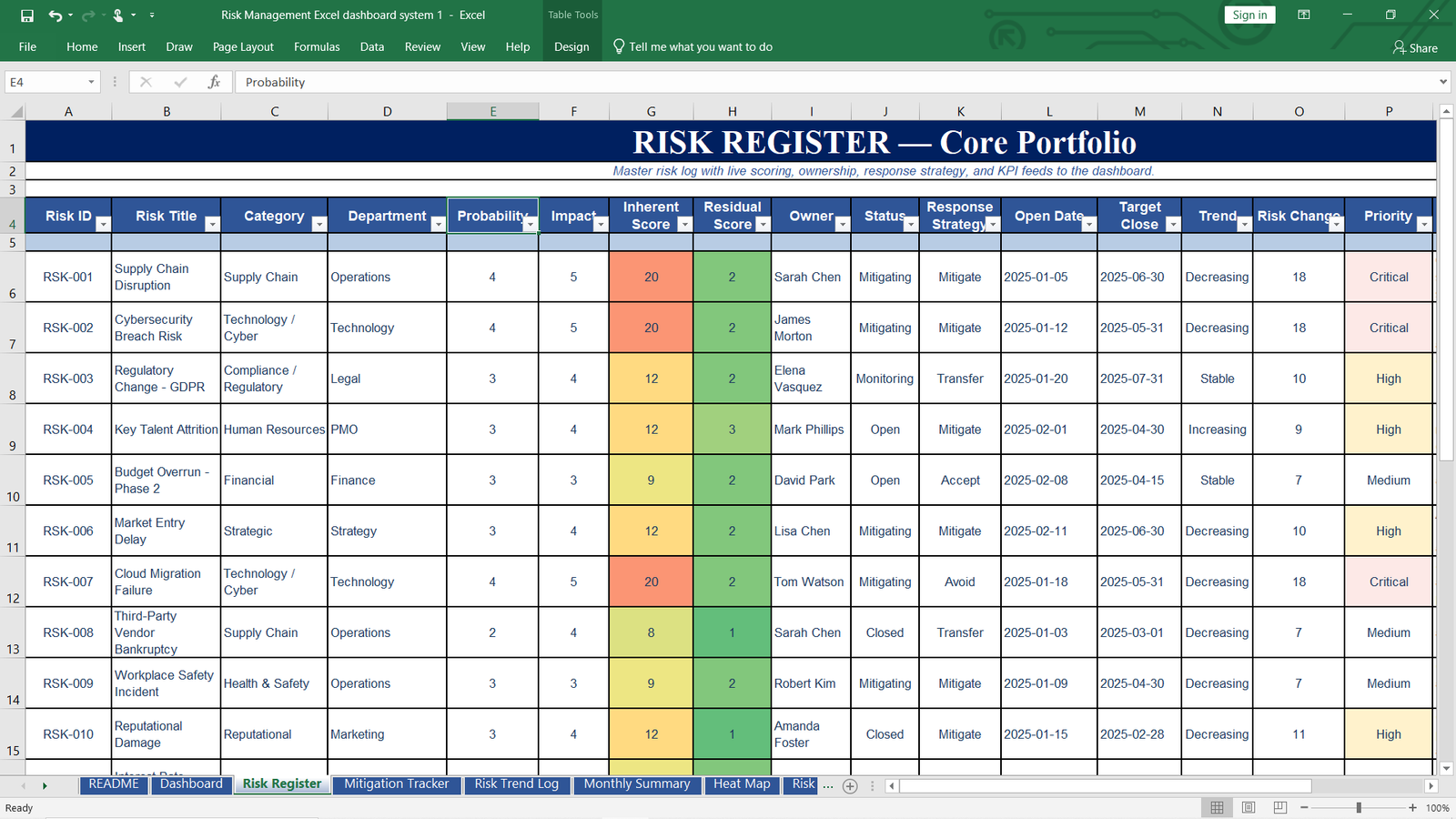The width and height of the screenshot is (1456, 819).
Task: Switch to the Risk Trend Log sheet
Action: click(x=517, y=784)
